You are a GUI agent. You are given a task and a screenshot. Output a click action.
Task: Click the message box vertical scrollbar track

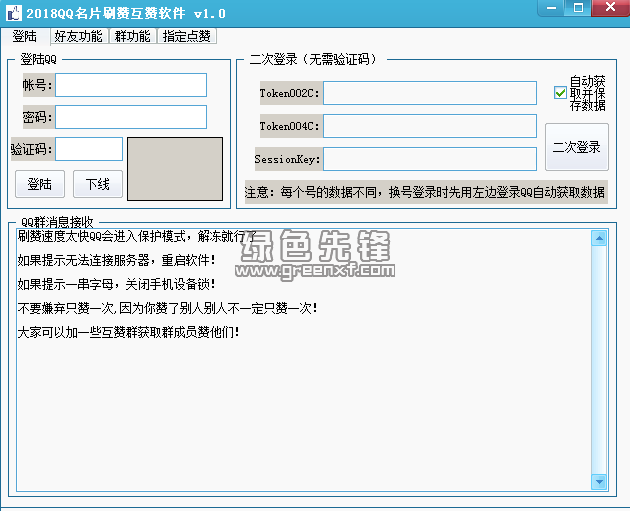coord(599,360)
